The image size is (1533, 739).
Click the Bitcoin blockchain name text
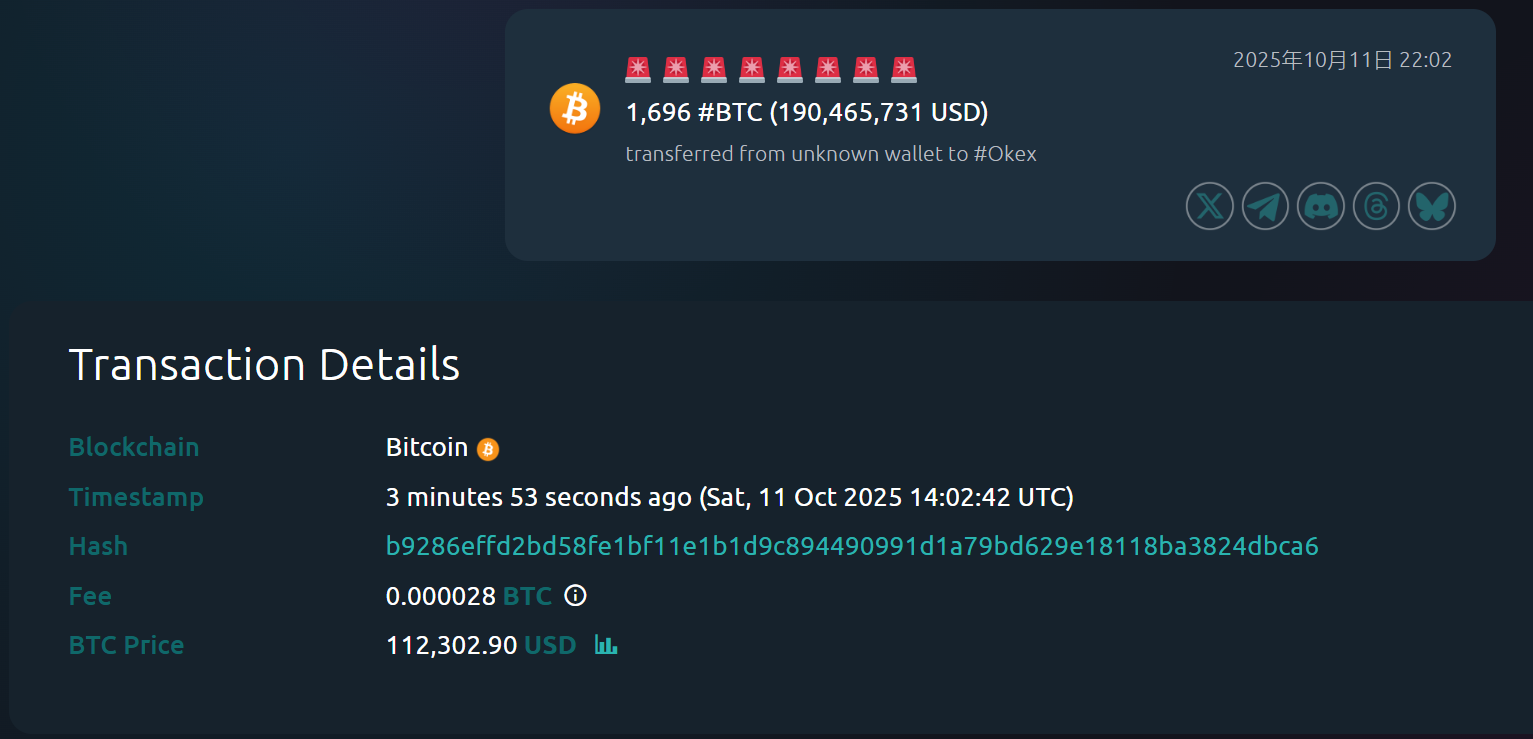point(427,447)
